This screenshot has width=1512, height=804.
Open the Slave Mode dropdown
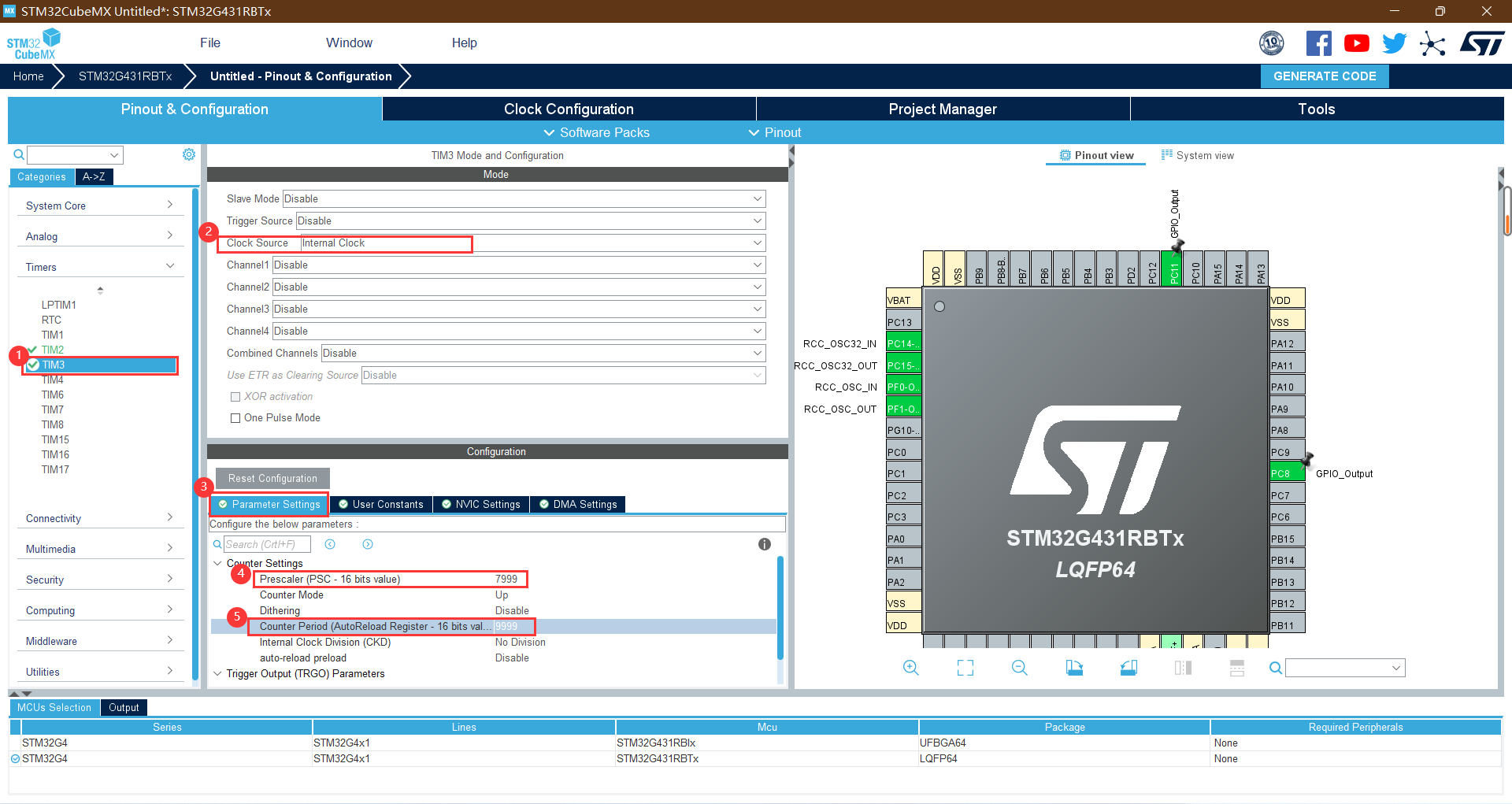tap(757, 198)
